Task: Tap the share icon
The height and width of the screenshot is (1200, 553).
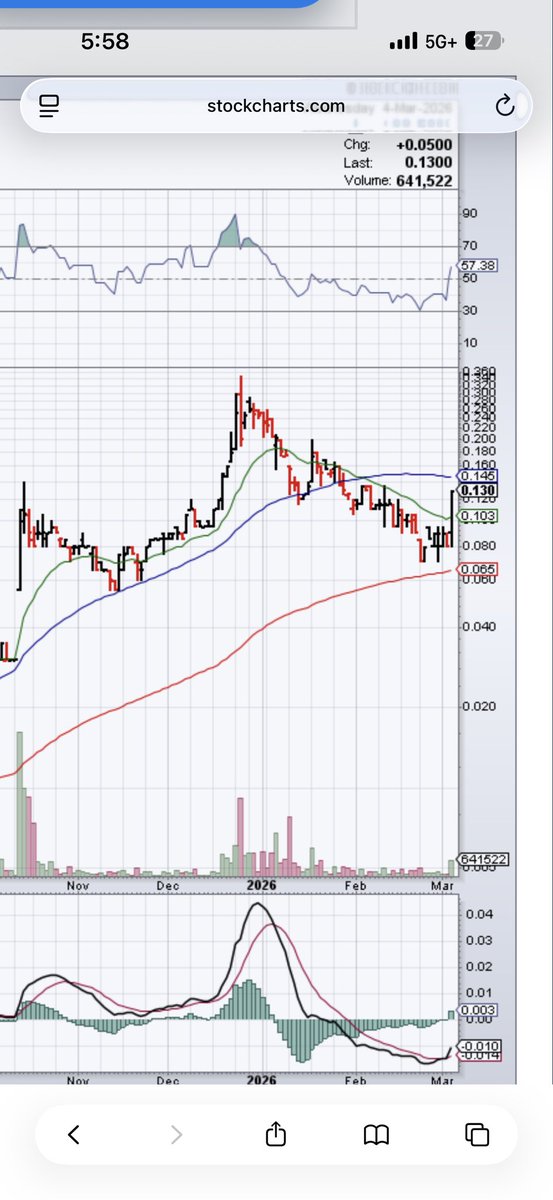Action: pyautogui.click(x=276, y=1133)
